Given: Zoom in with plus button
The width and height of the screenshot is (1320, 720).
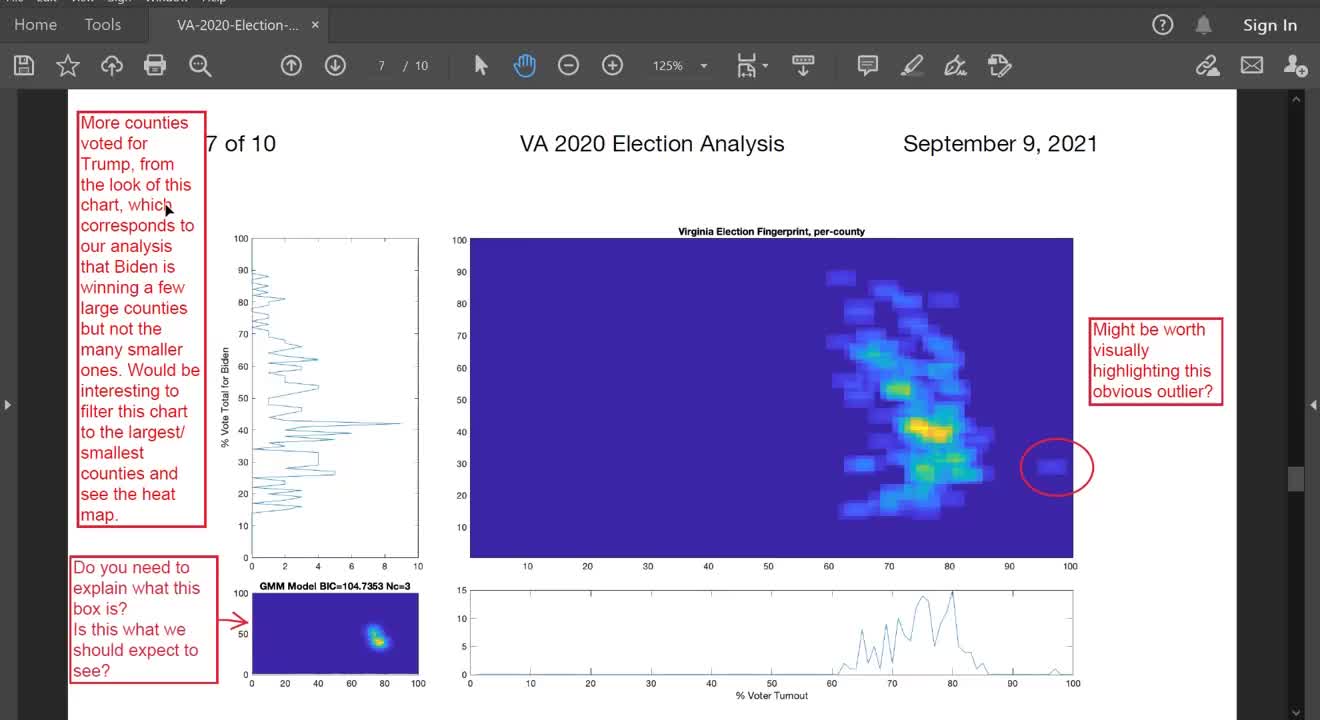Looking at the screenshot, I should (612, 66).
